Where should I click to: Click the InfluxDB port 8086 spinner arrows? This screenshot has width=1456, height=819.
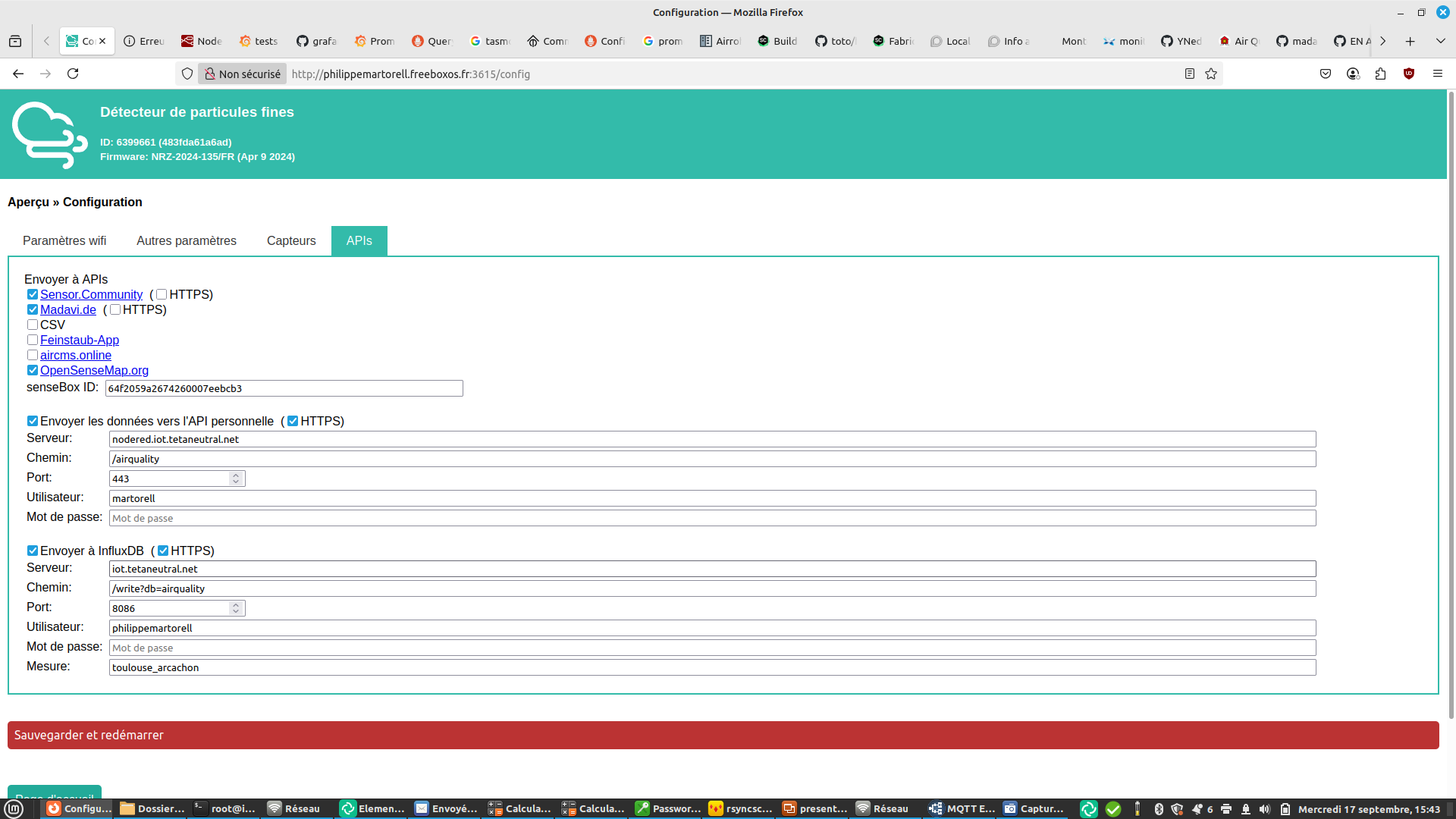[x=236, y=608]
